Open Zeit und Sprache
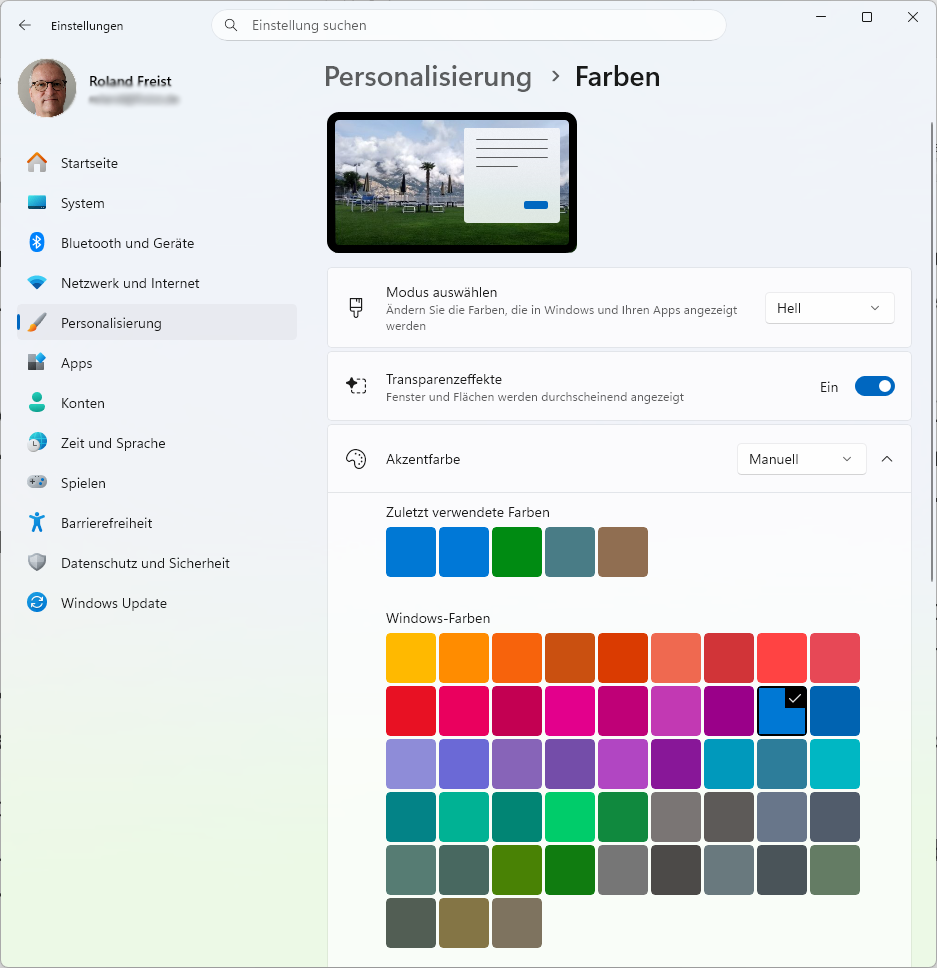Screen dimensions: 937x968 point(157,443)
